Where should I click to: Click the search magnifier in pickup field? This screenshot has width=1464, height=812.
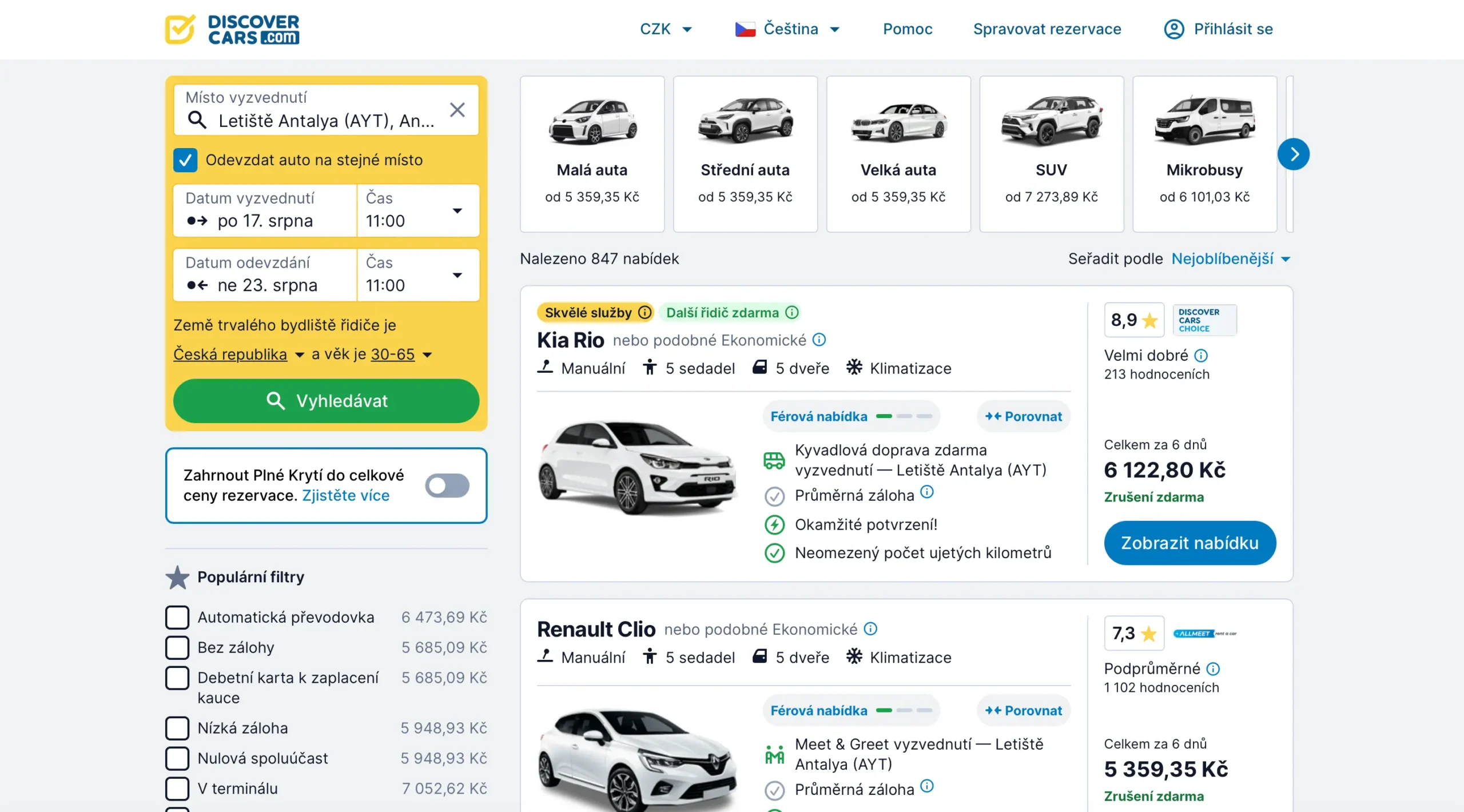coord(197,120)
